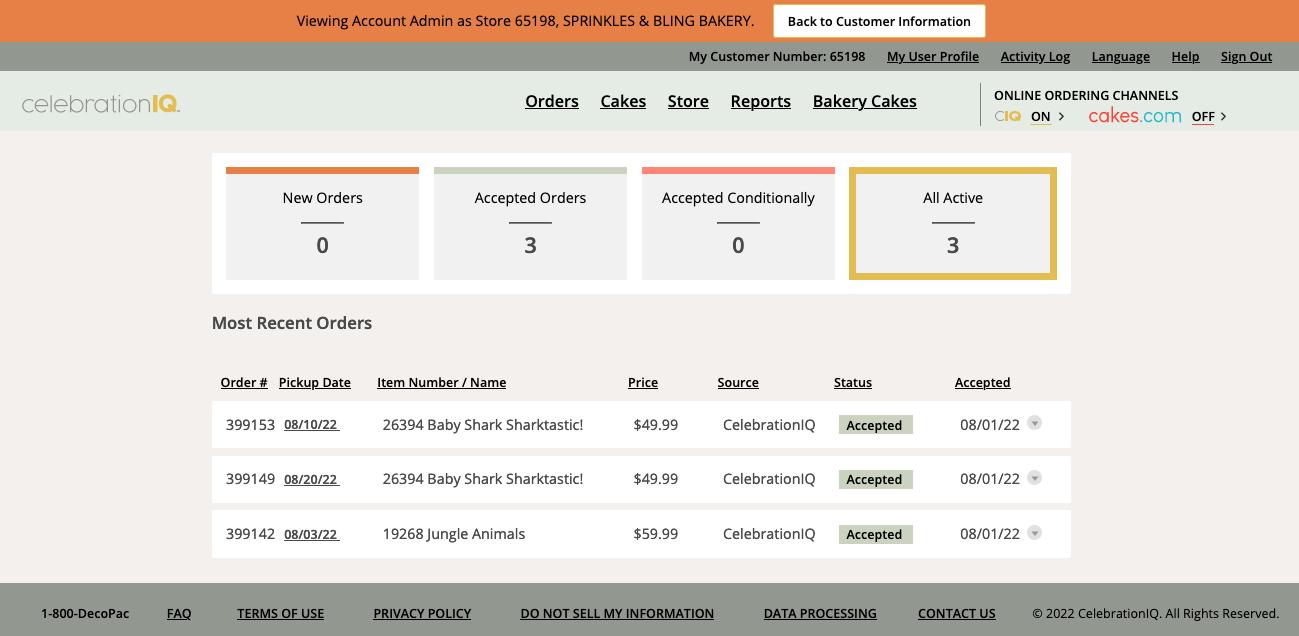
Task: Select the New Orders card
Action: coord(322,223)
